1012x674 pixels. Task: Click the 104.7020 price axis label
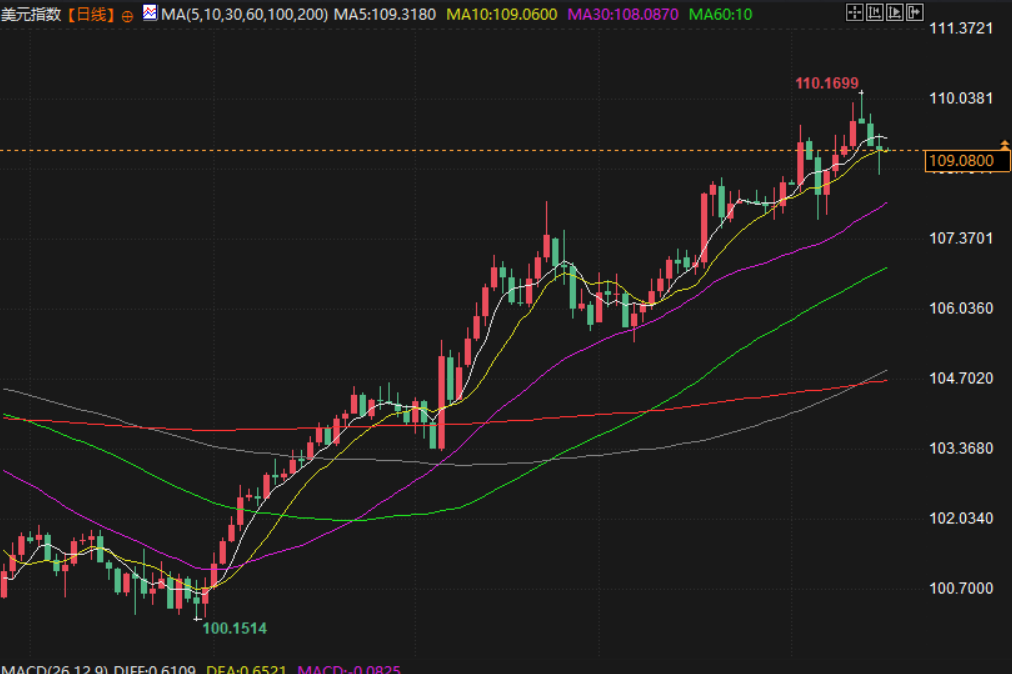click(x=960, y=378)
